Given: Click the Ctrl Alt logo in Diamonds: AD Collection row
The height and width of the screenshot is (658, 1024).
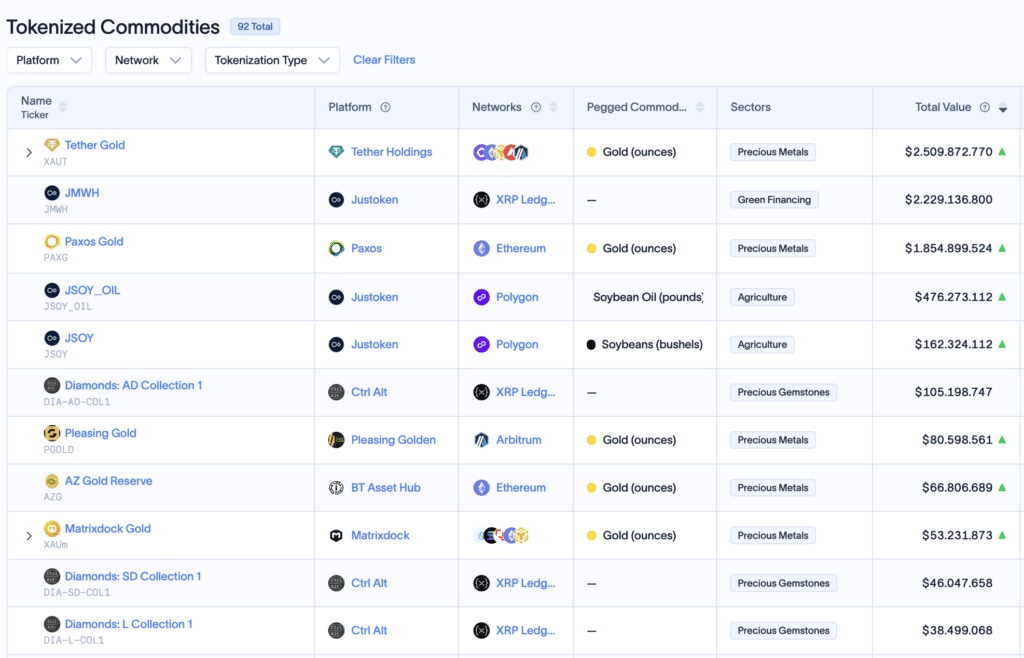Looking at the screenshot, I should [x=336, y=392].
